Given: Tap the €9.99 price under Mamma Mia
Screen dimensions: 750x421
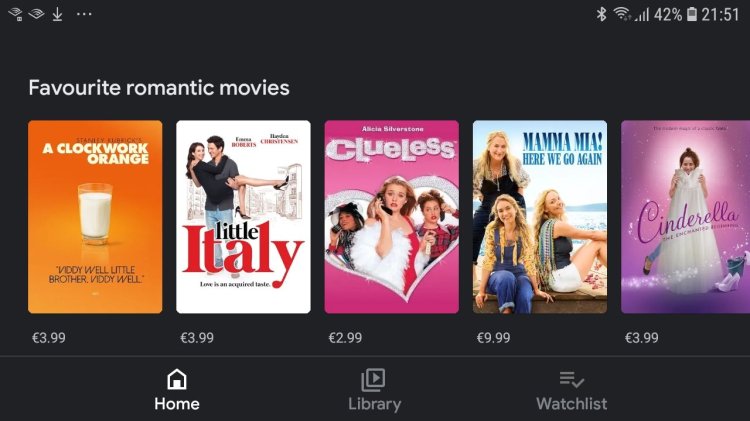Looking at the screenshot, I should click(494, 338).
